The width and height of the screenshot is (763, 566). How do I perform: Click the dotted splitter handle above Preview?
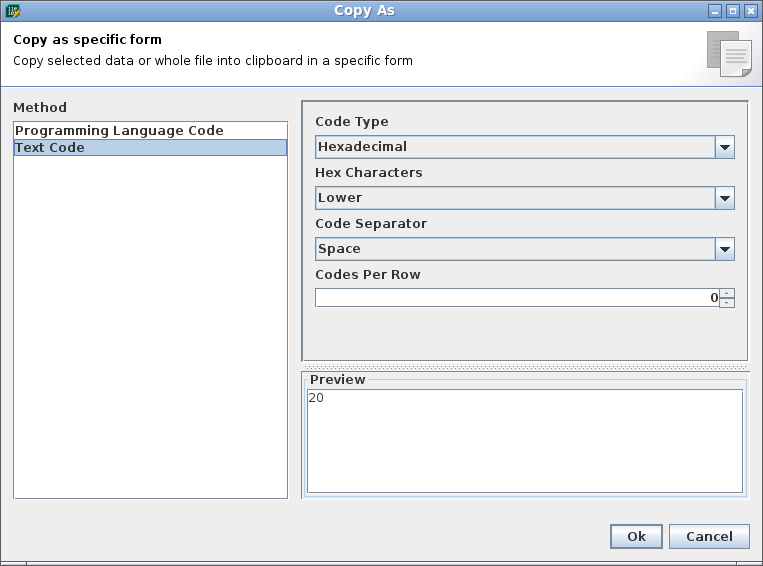[x=525, y=367]
